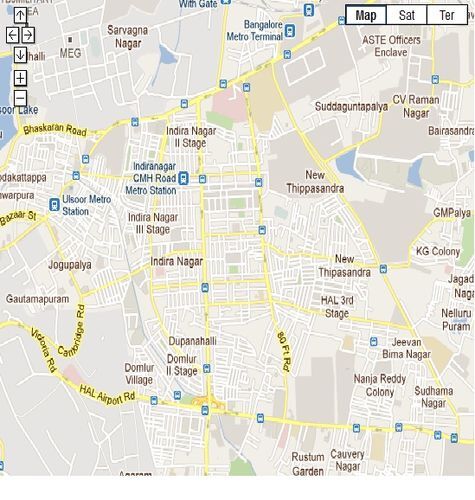Select the Indira Nagar II Stage label
Image resolution: width=475 pixels, height=500 pixels.
[191, 137]
